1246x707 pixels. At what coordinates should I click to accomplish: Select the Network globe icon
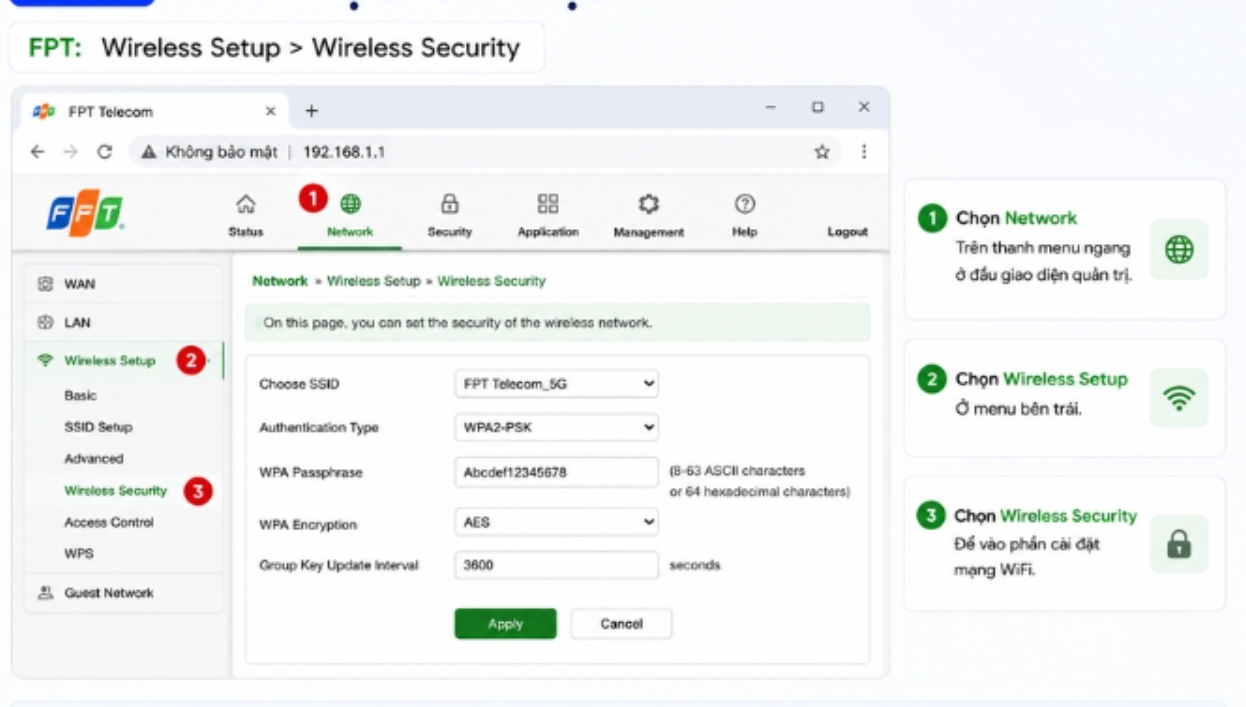(x=350, y=204)
